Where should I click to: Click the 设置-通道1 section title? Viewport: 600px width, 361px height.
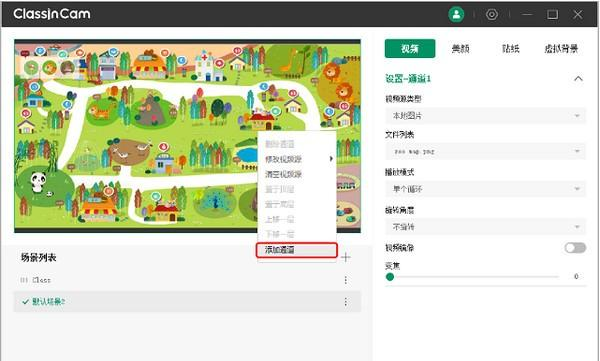(408, 79)
